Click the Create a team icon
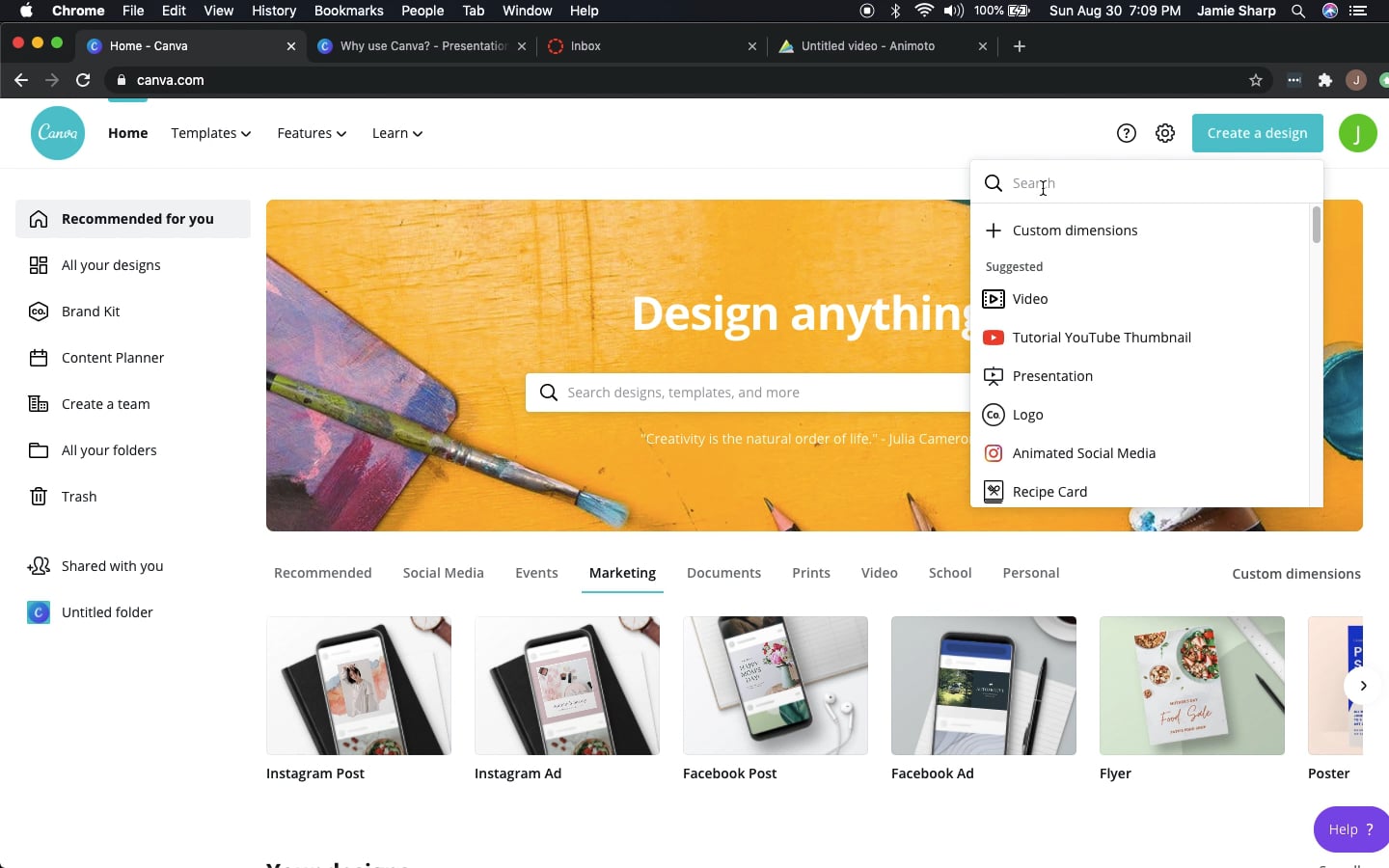This screenshot has height=868, width=1389. pos(39,404)
